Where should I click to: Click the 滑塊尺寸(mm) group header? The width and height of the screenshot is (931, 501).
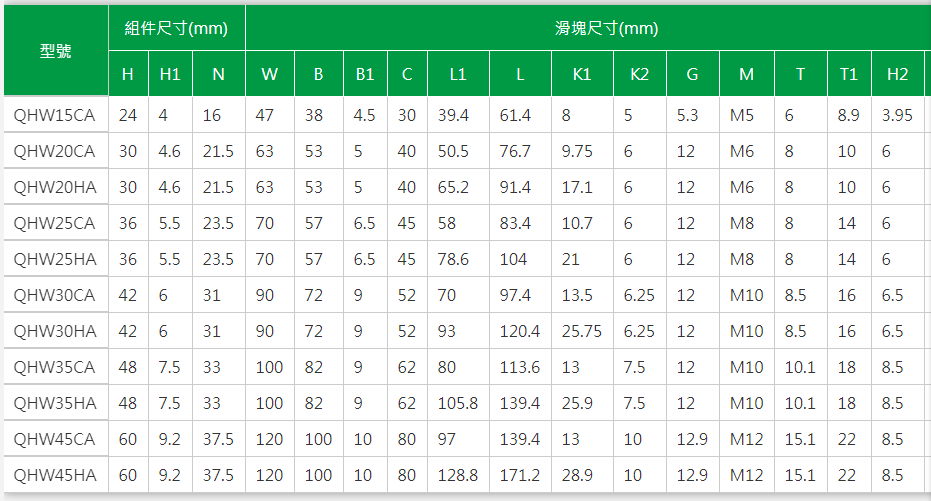click(606, 28)
